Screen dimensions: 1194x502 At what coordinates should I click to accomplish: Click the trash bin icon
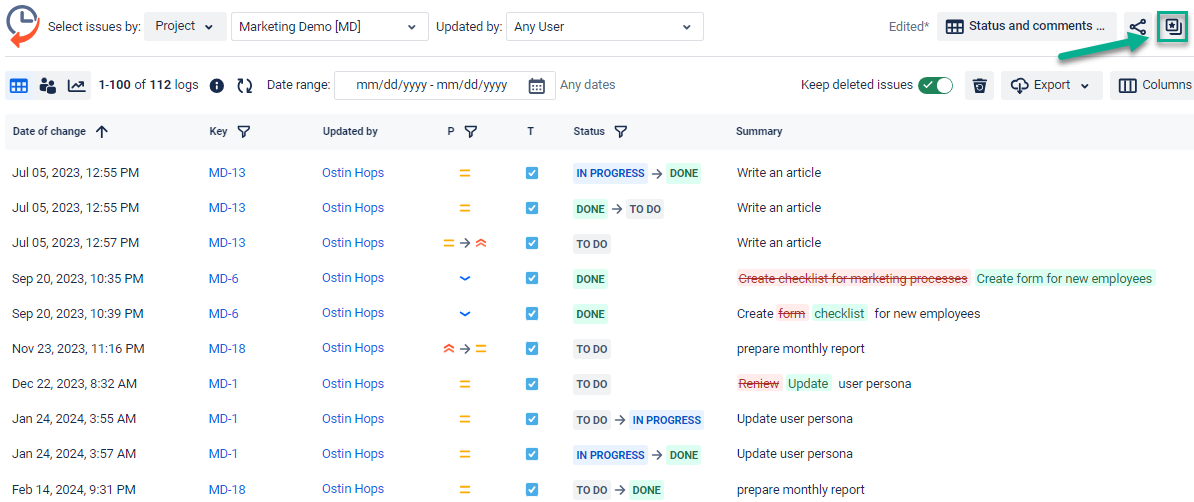point(979,86)
